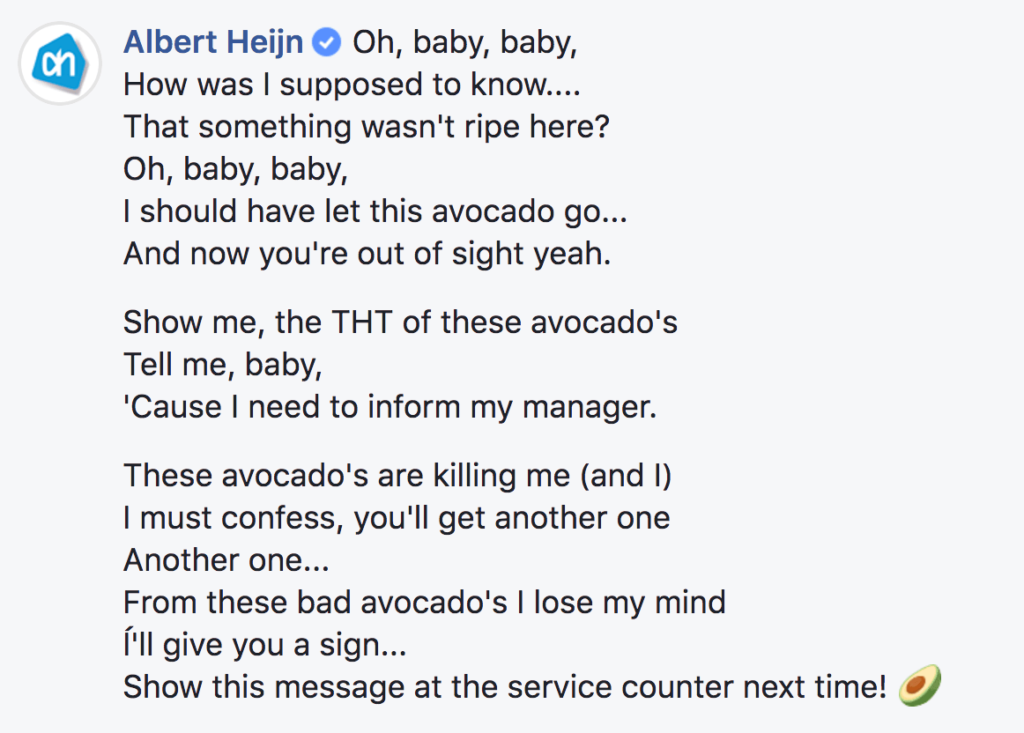This screenshot has height=733, width=1024.
Task: Open the Albert Heijn profile picture
Action: [x=59, y=63]
